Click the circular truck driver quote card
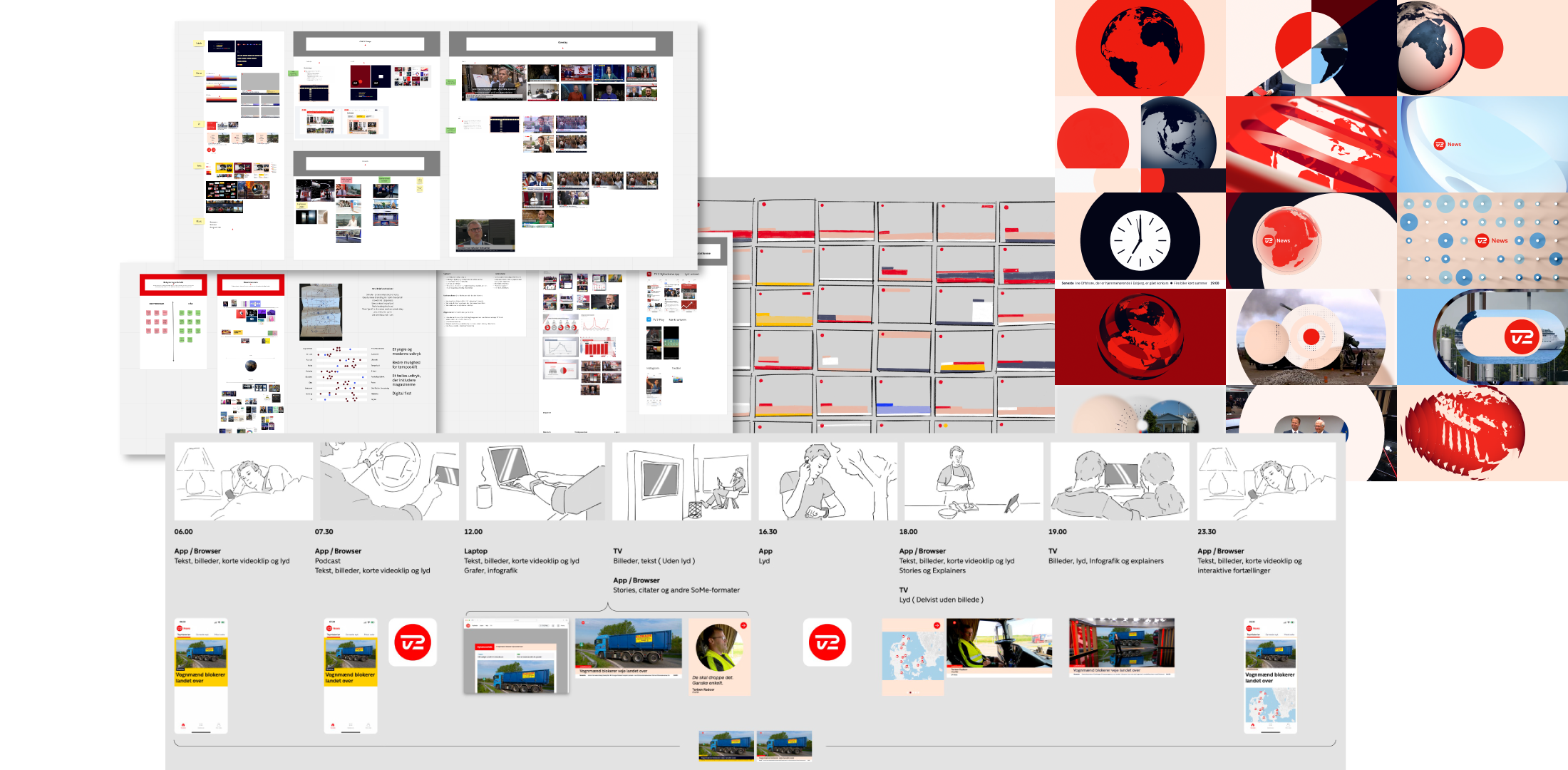 [x=720, y=657]
